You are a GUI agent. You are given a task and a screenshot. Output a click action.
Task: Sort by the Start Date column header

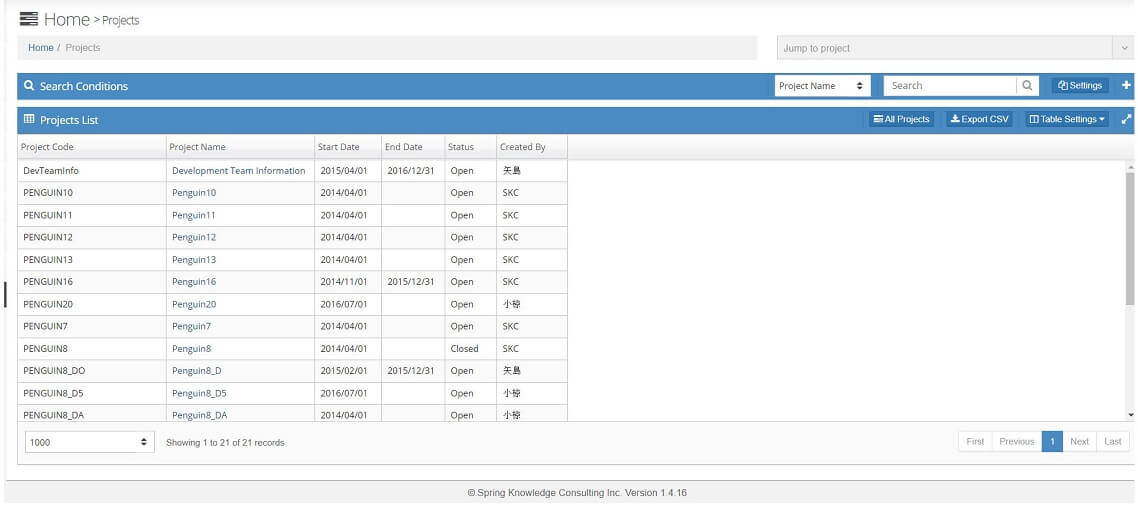tap(339, 147)
